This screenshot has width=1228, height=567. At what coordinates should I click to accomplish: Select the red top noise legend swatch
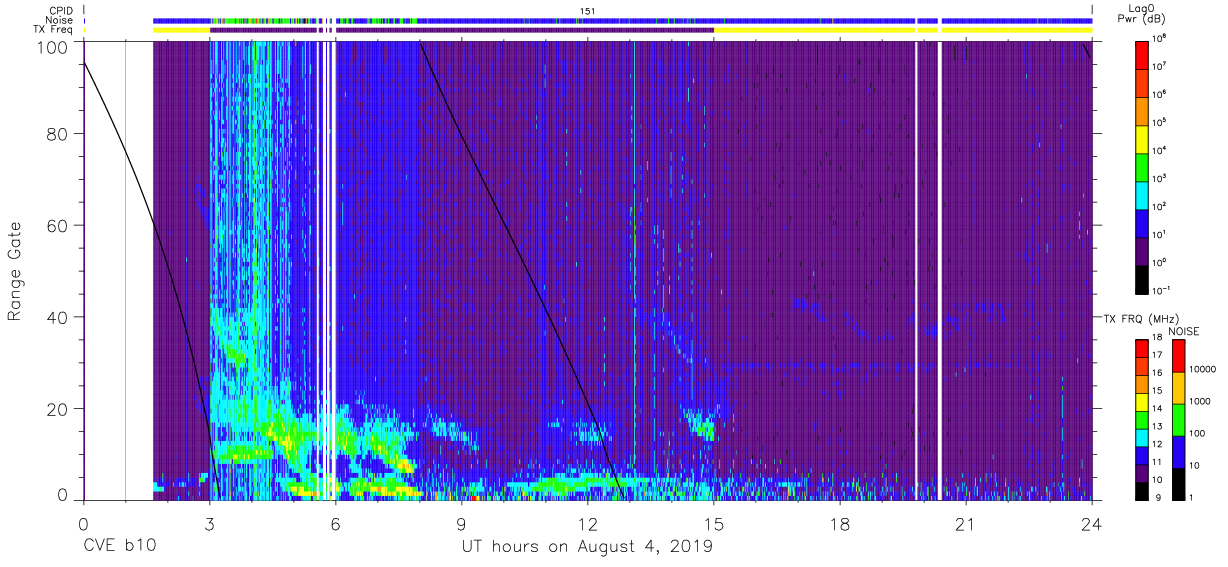[1178, 356]
